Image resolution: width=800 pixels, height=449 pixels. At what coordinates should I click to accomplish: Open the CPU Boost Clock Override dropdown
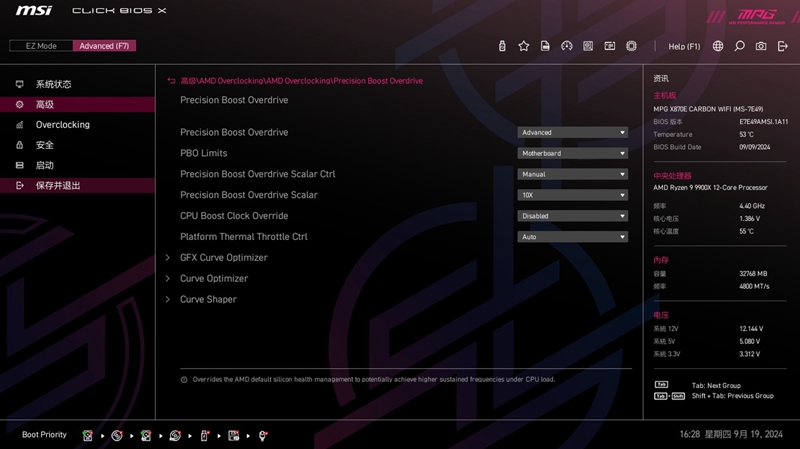pos(572,216)
